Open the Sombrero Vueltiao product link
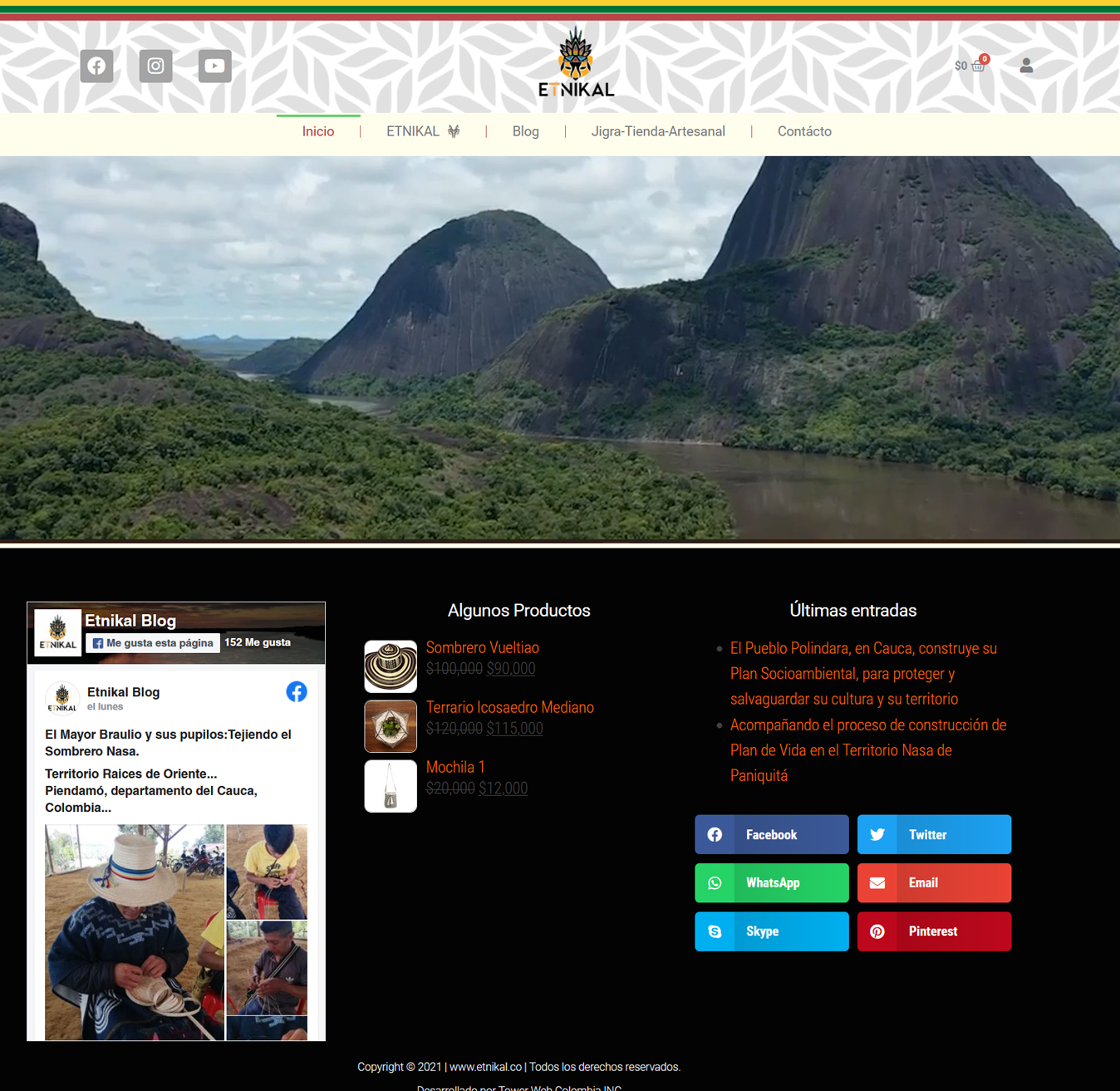 pos(482,647)
